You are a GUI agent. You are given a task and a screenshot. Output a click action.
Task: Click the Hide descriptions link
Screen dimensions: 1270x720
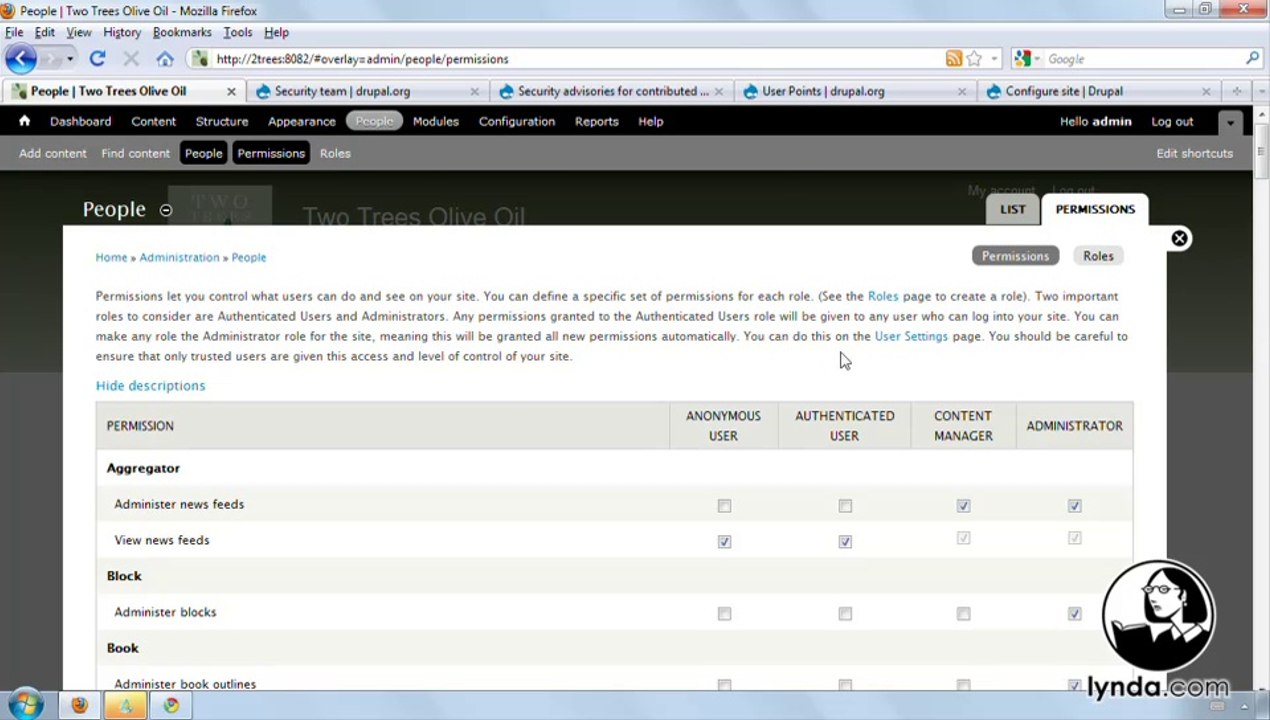coord(150,385)
